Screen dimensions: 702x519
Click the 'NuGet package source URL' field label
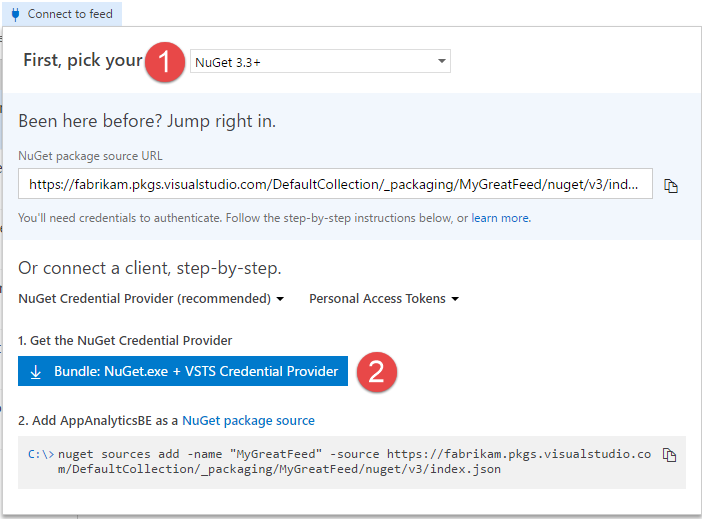coord(90,156)
